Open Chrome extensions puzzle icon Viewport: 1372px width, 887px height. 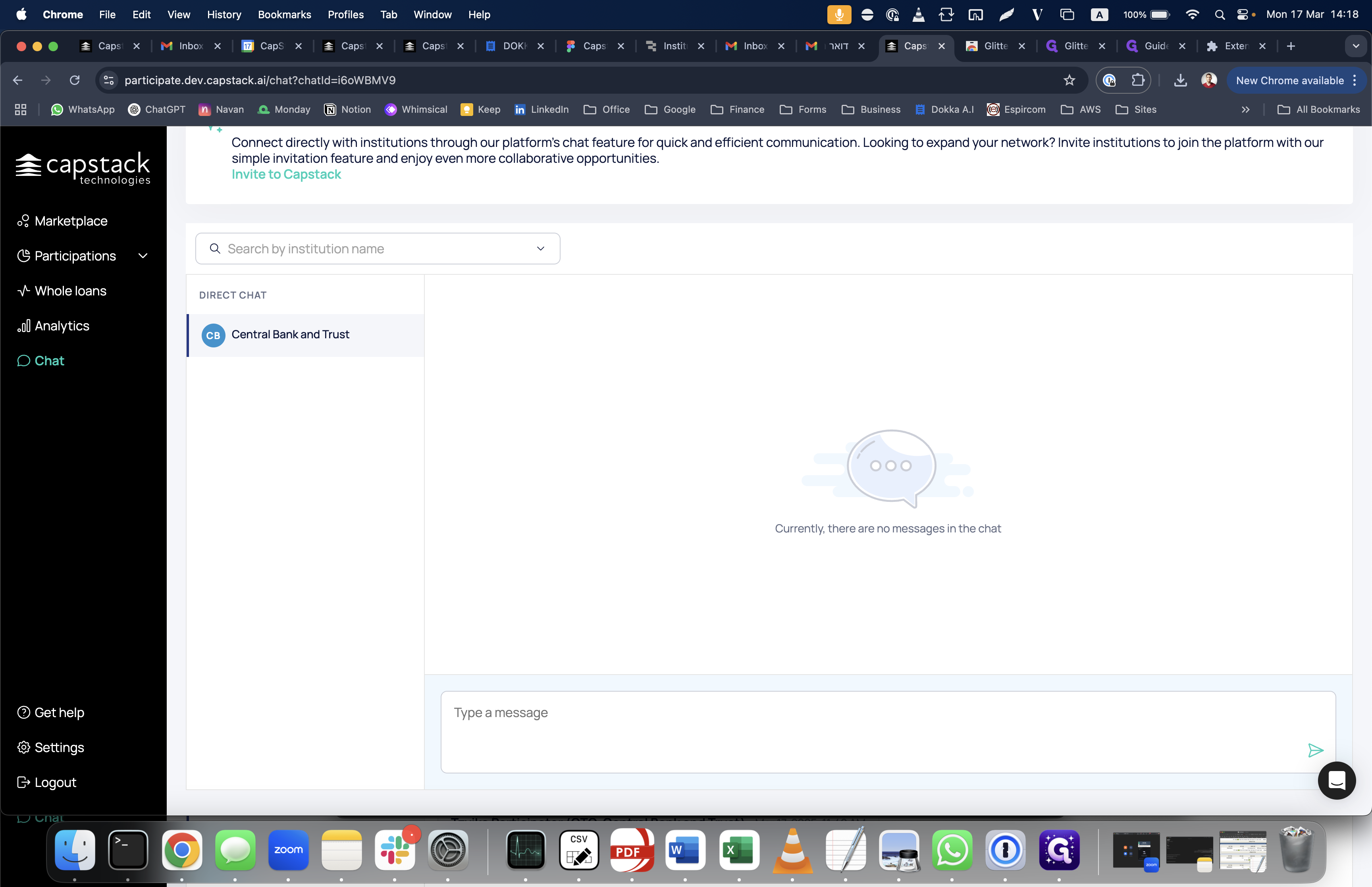pos(1138,80)
